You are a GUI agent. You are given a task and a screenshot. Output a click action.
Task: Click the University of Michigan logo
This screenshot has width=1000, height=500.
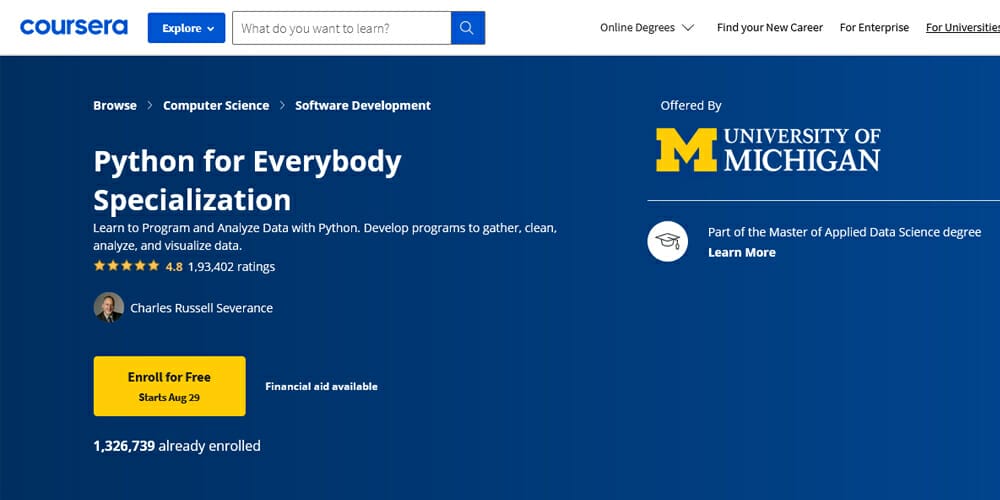768,149
